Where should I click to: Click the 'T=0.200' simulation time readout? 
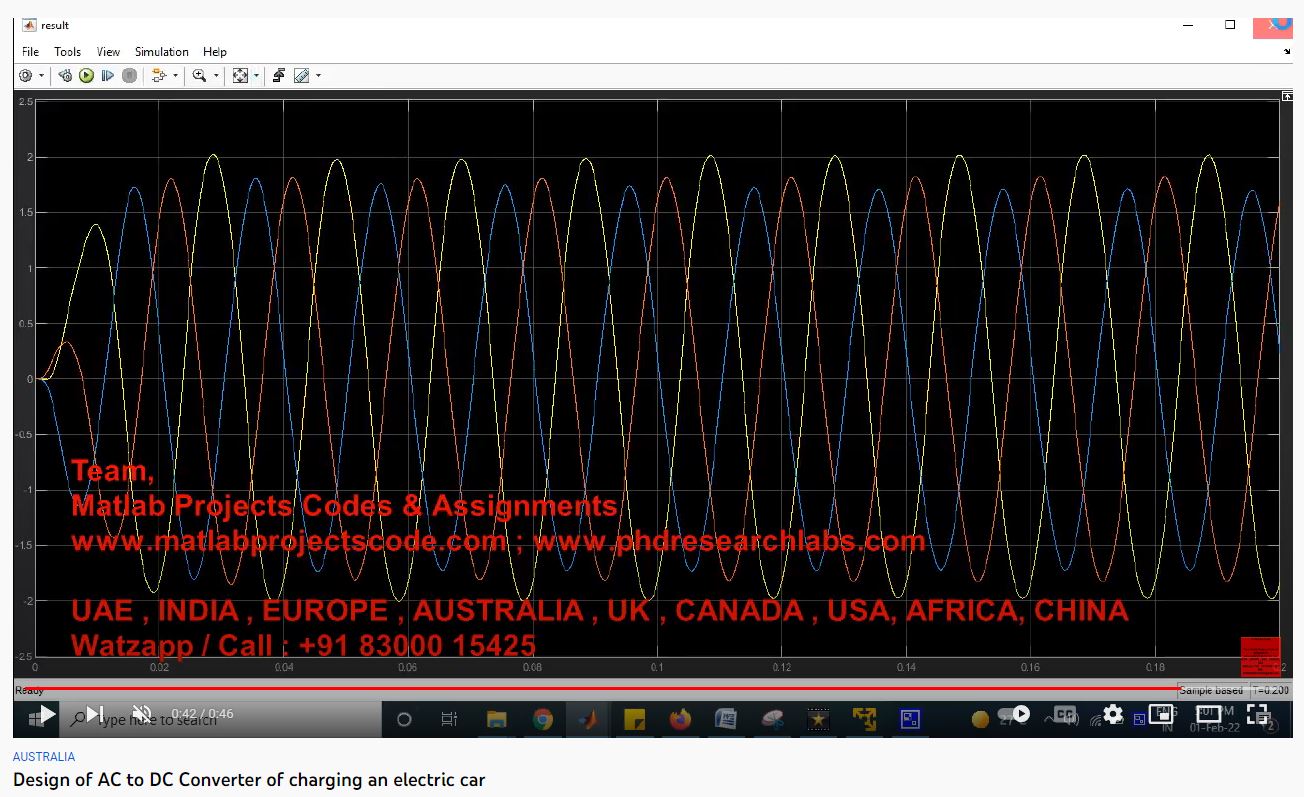click(1271, 690)
